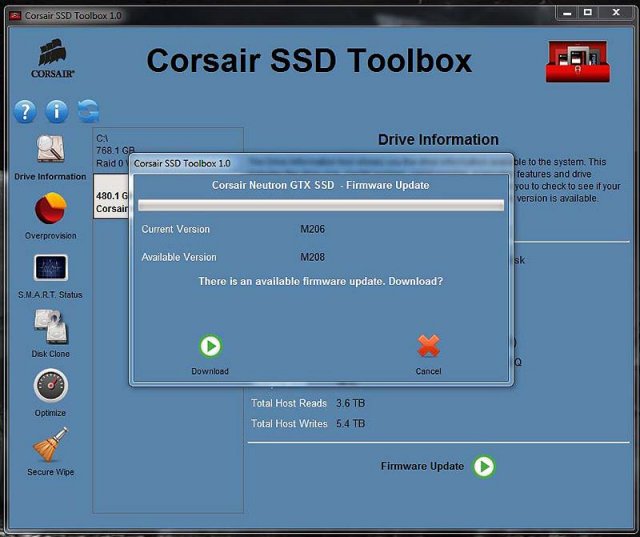Select the Disk Clone tool
The image size is (640, 537).
click(50, 327)
